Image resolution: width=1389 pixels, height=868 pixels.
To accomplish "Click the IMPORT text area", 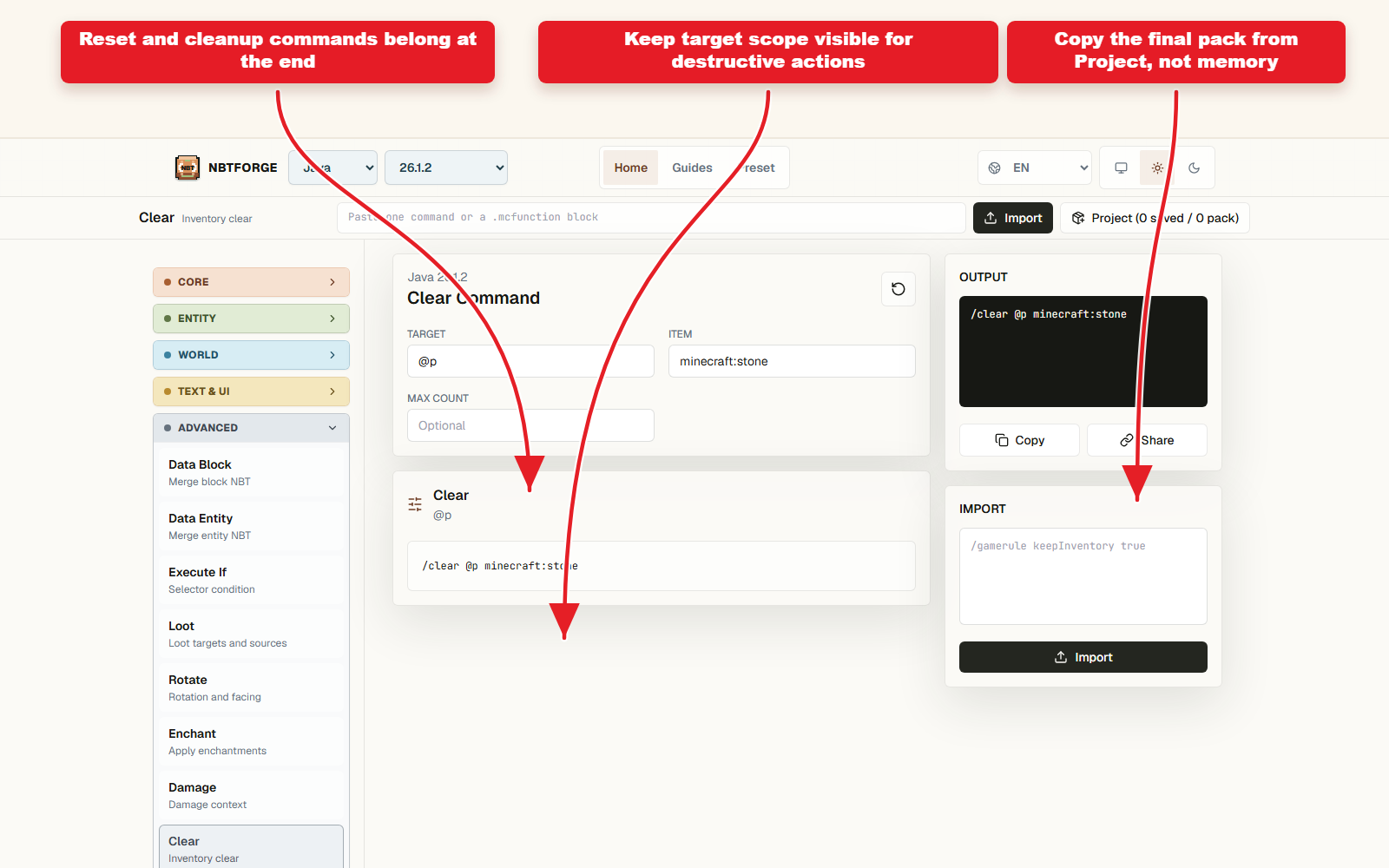I will (1083, 576).
